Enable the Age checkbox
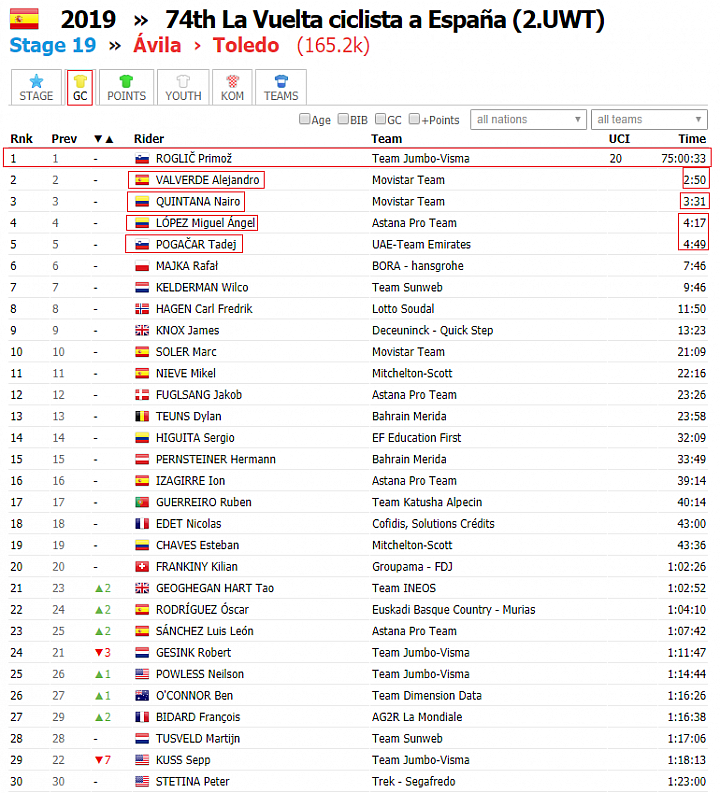Viewport: 720px width, 793px height. click(x=304, y=119)
